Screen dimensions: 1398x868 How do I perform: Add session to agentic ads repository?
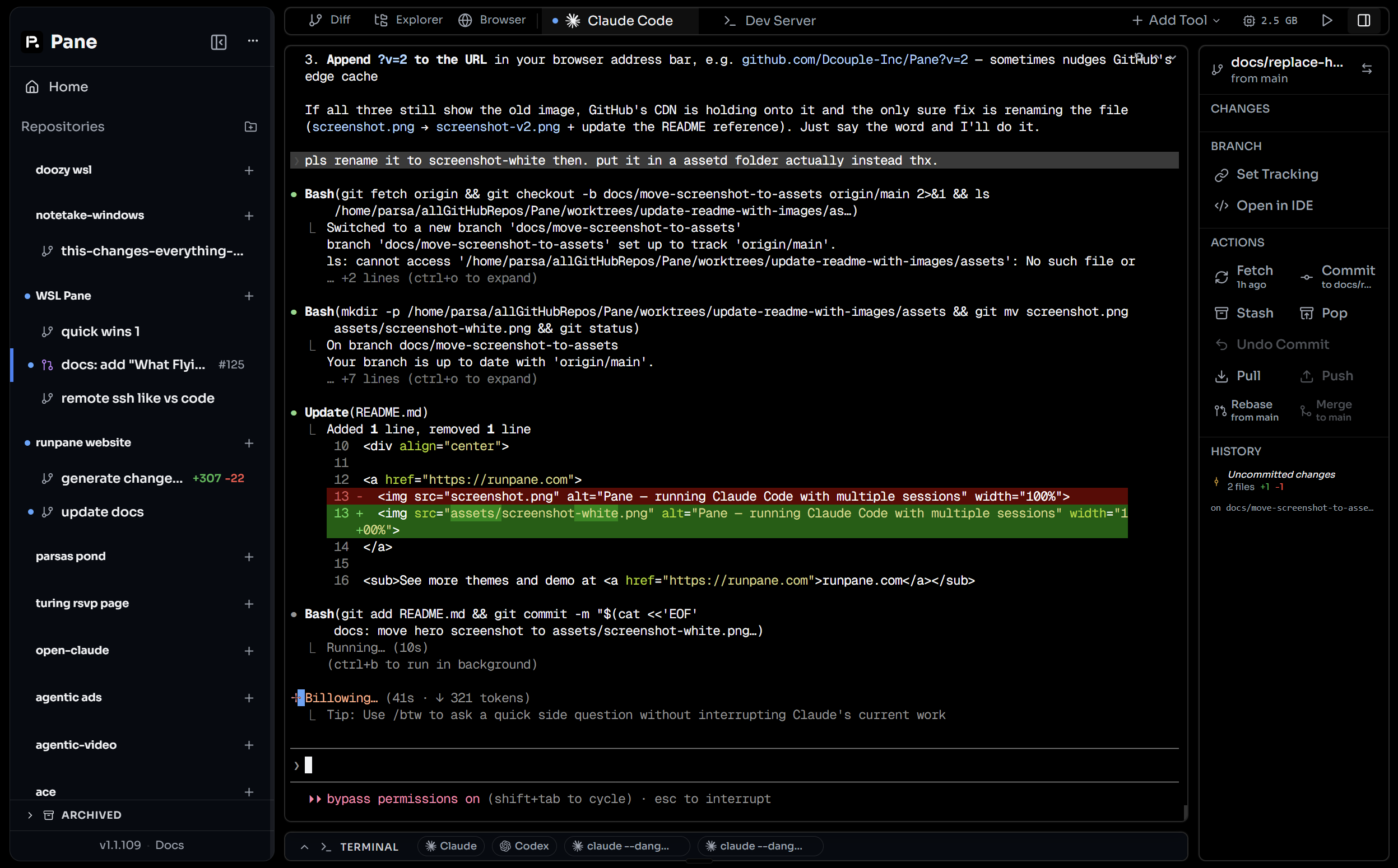point(249,698)
